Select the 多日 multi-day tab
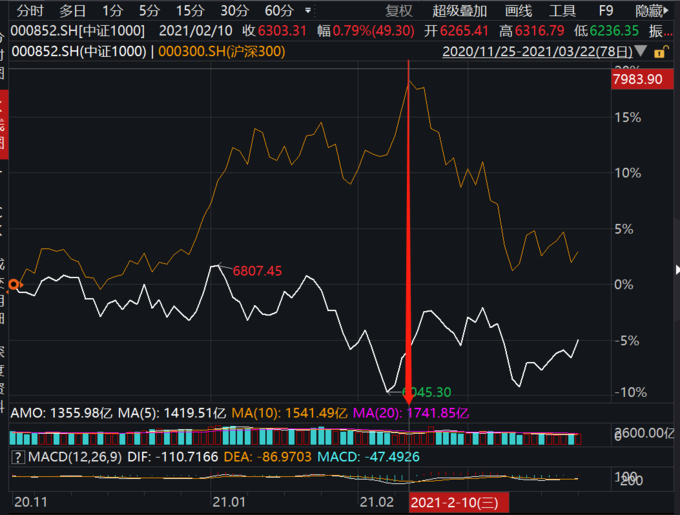The height and width of the screenshot is (515, 680). [x=73, y=11]
